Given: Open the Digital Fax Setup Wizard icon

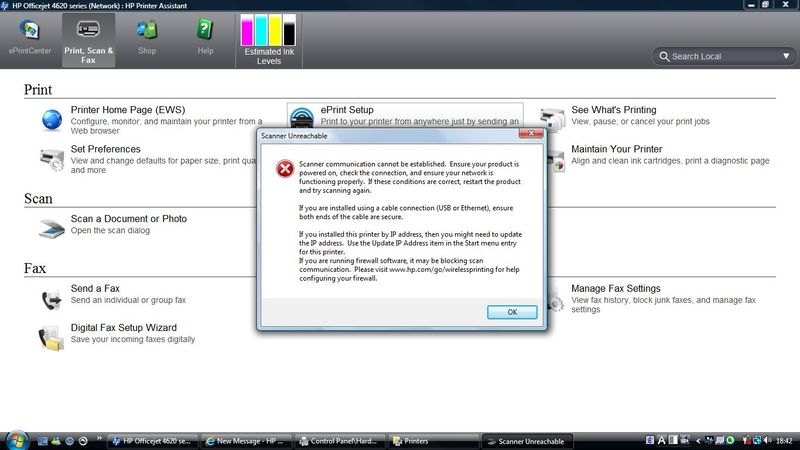Looking at the screenshot, I should pos(52,338).
